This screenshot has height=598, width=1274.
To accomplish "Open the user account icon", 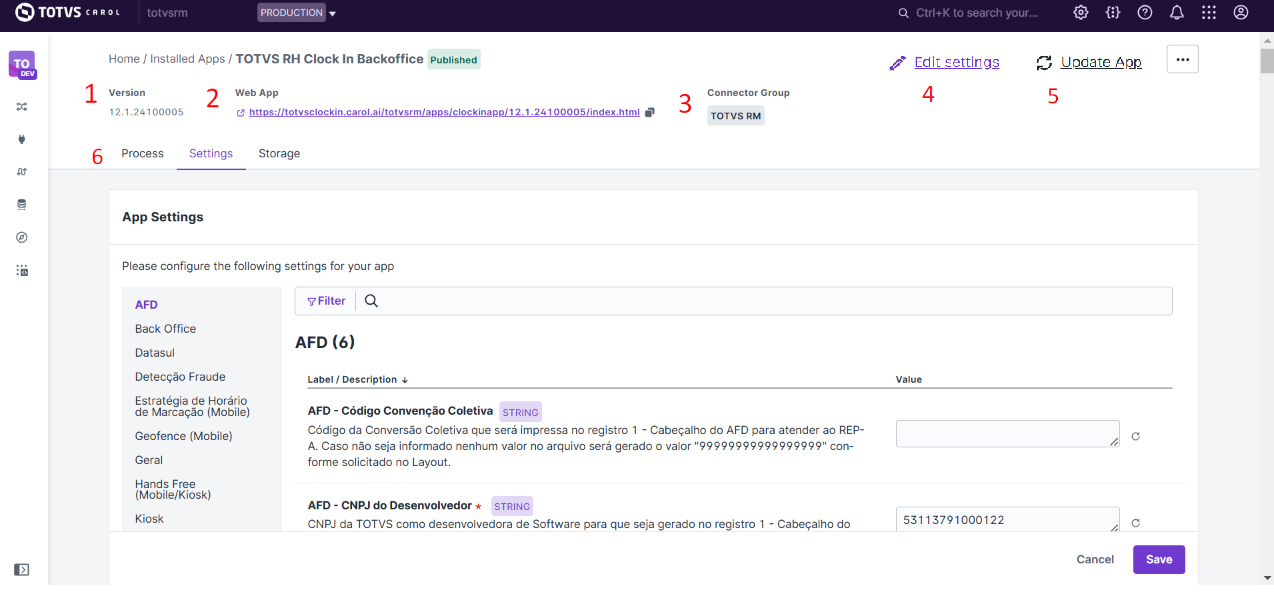I will point(1241,13).
